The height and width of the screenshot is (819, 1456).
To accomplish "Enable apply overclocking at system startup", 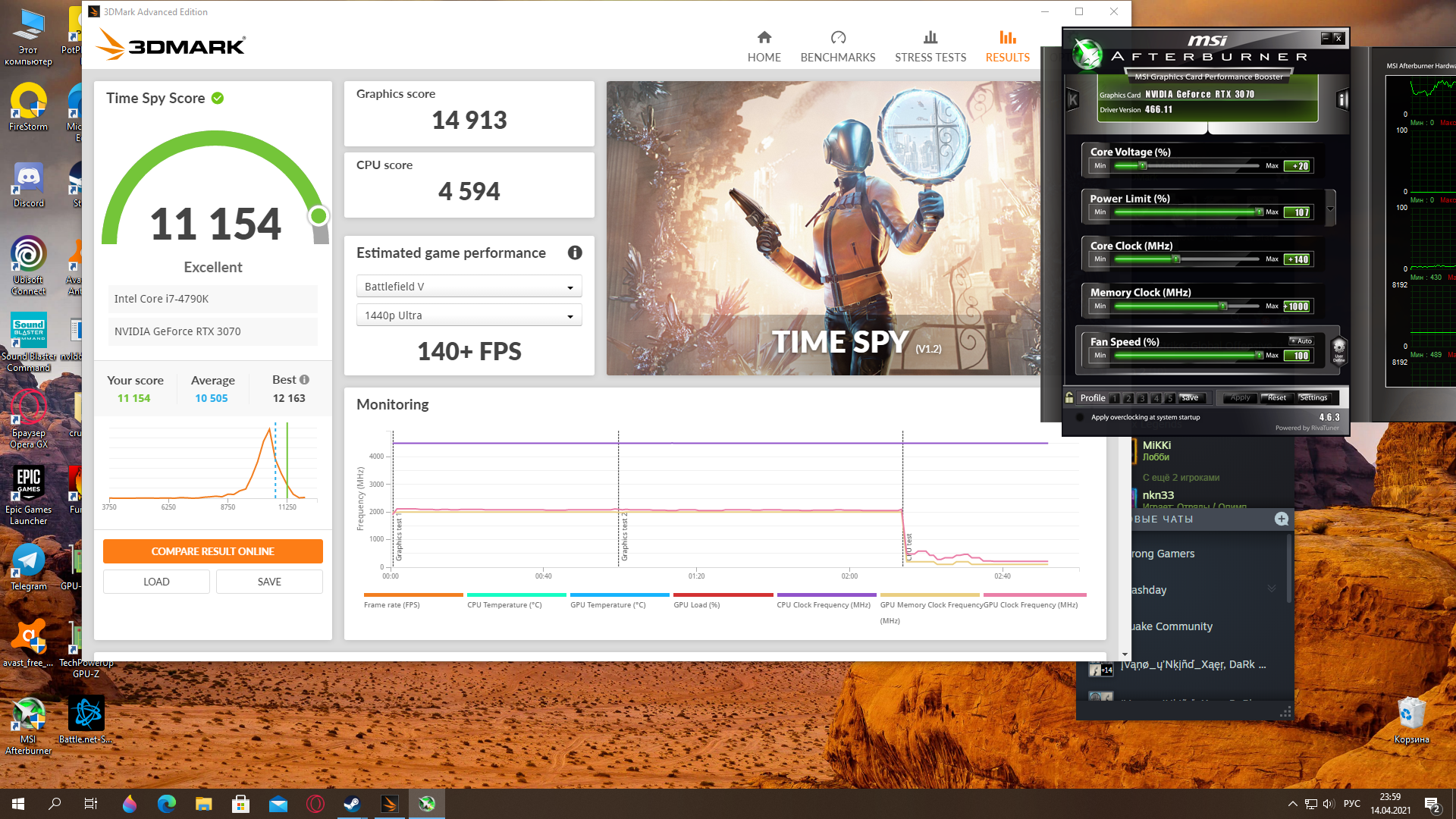I will pos(1080,417).
